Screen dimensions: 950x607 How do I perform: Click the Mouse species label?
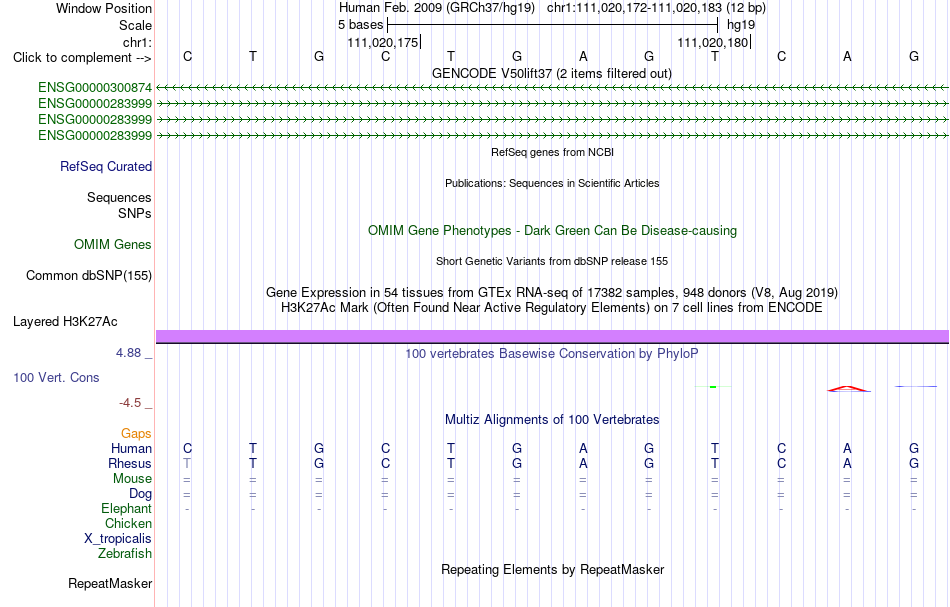tap(132, 479)
